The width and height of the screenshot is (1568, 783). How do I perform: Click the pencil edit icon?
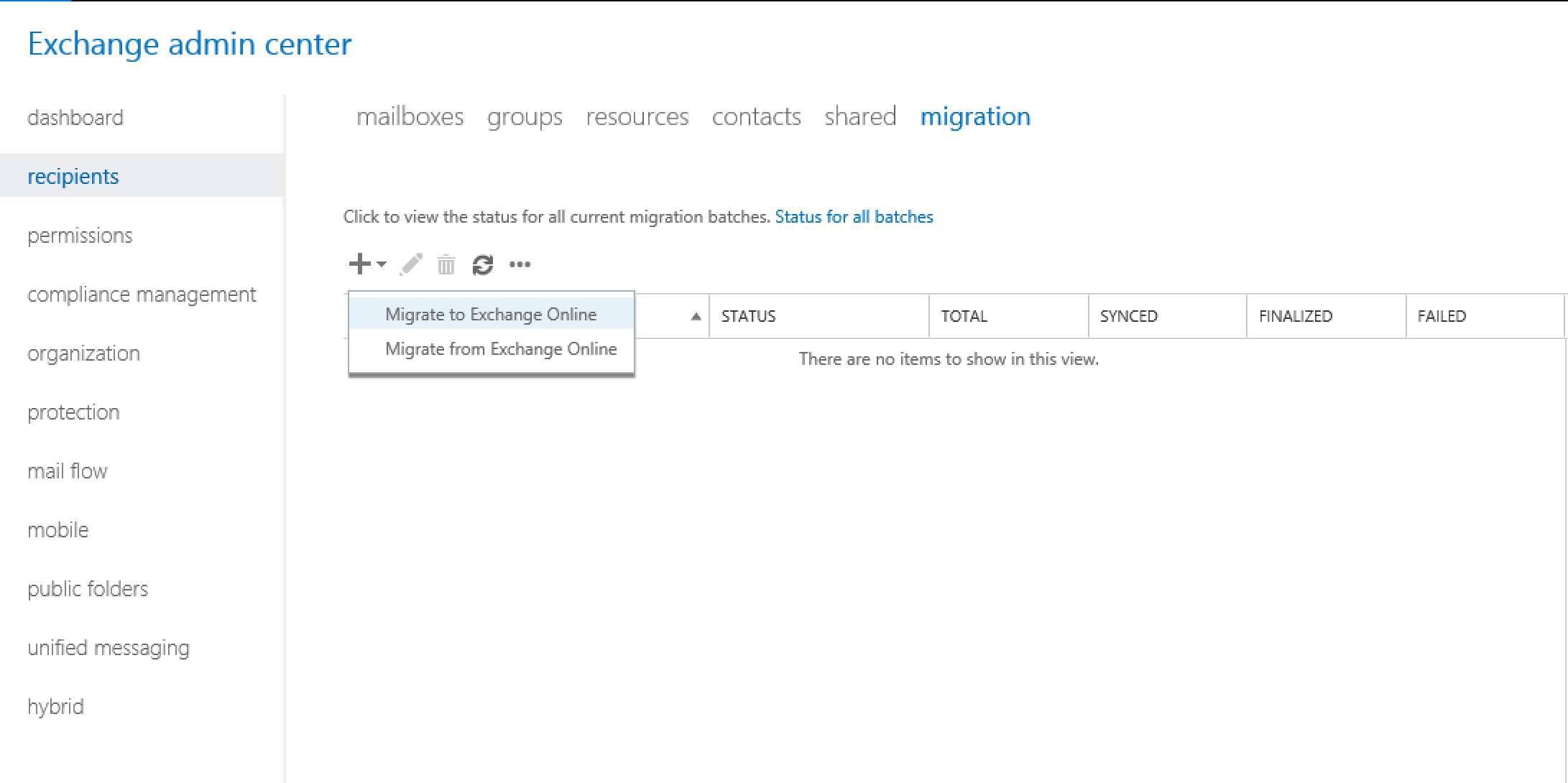[411, 264]
